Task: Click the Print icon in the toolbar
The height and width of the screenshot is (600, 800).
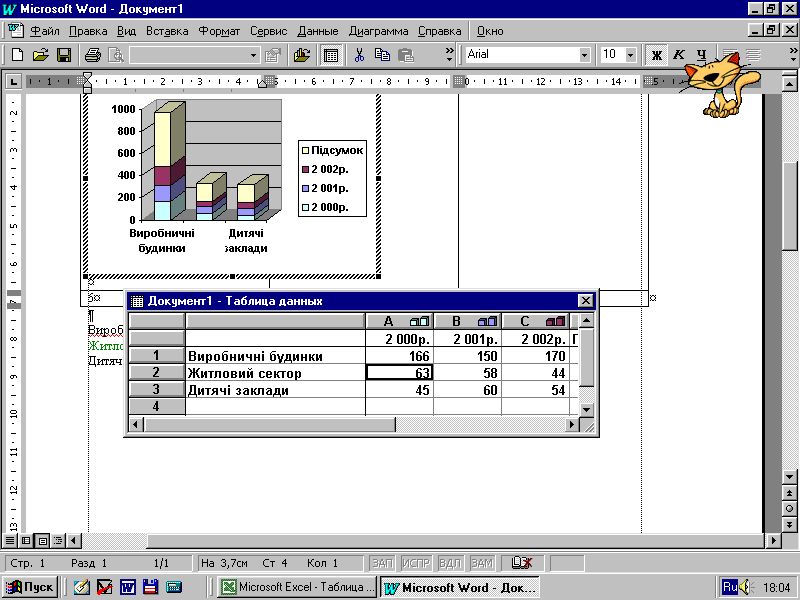Action: (93, 55)
